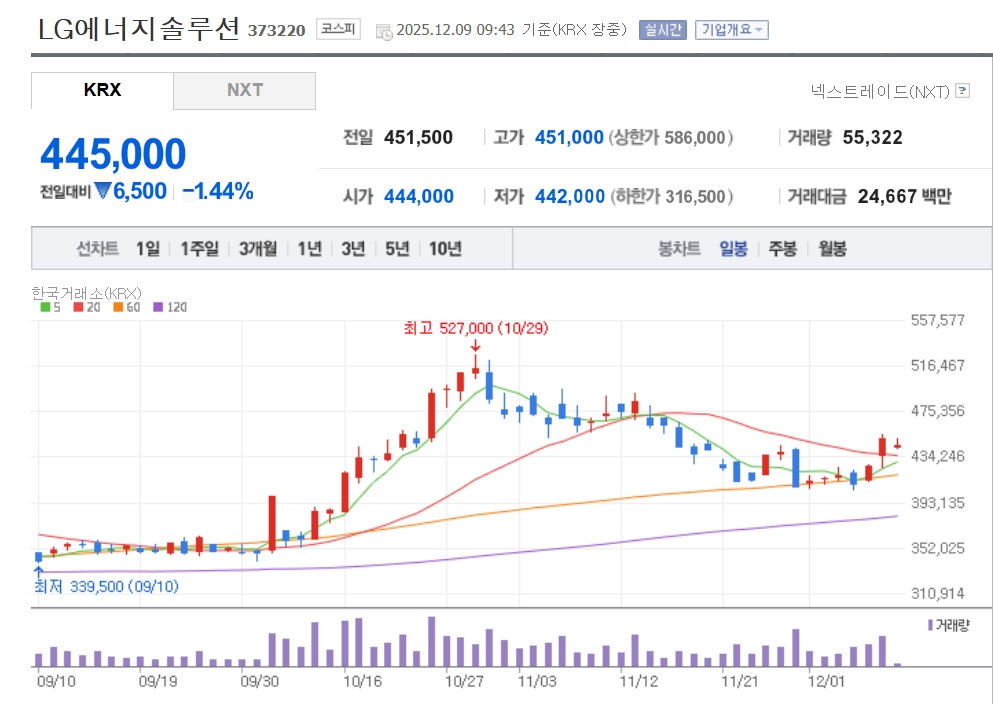This screenshot has width=993, height=704.
Task: Click the 최저 339,500 (09/10) low marker
Action: point(106,586)
